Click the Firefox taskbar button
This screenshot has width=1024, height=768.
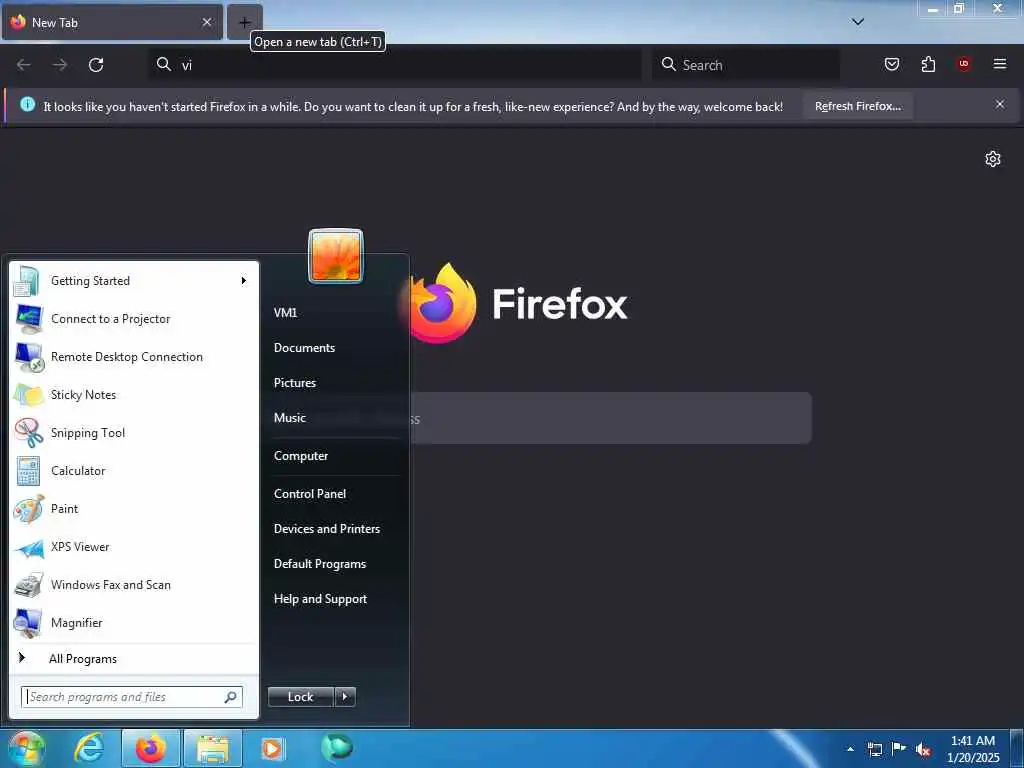151,748
